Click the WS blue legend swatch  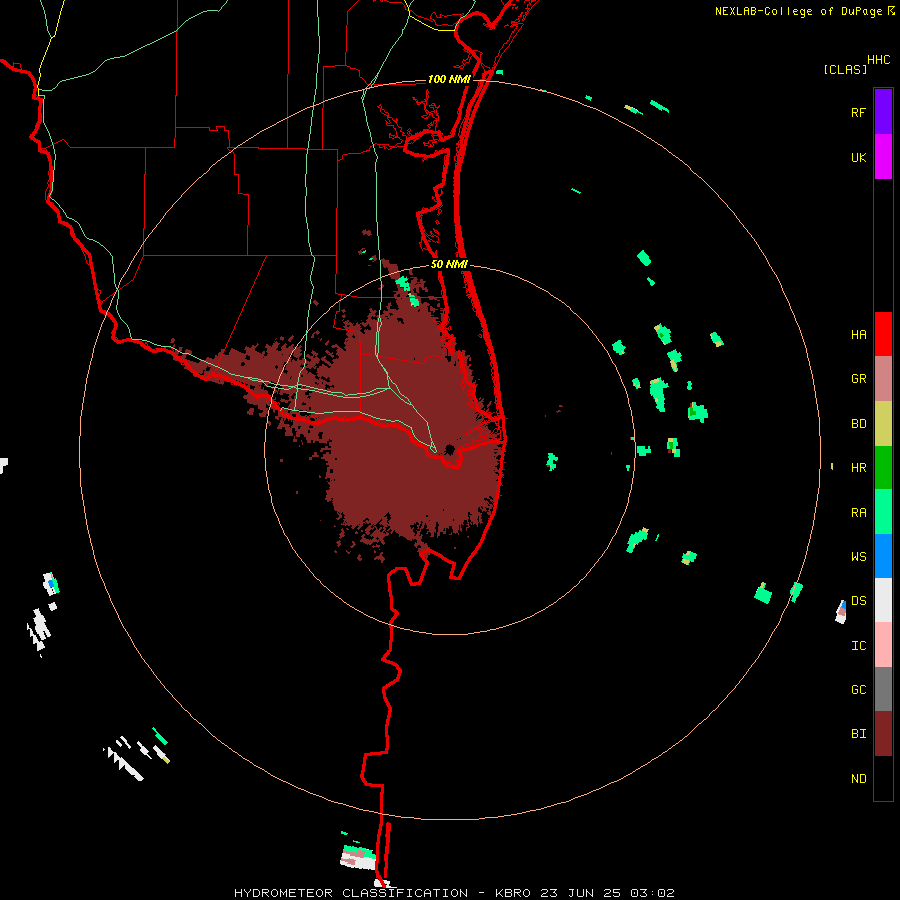click(883, 556)
